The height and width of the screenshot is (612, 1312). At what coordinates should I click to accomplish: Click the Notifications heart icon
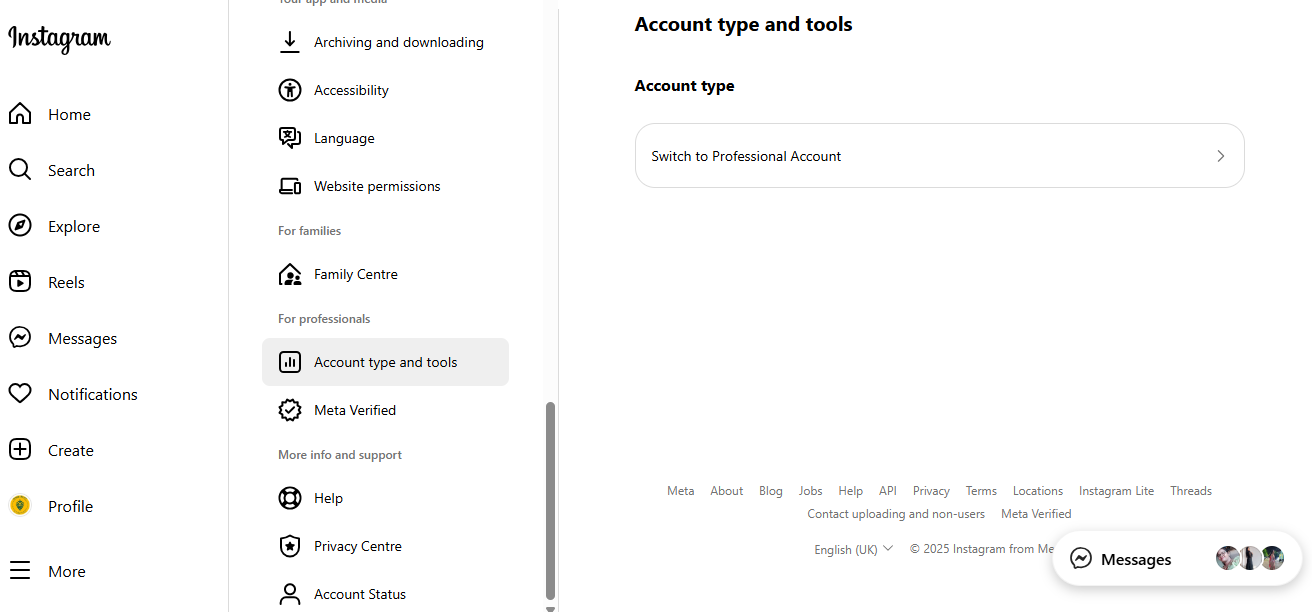tap(20, 394)
